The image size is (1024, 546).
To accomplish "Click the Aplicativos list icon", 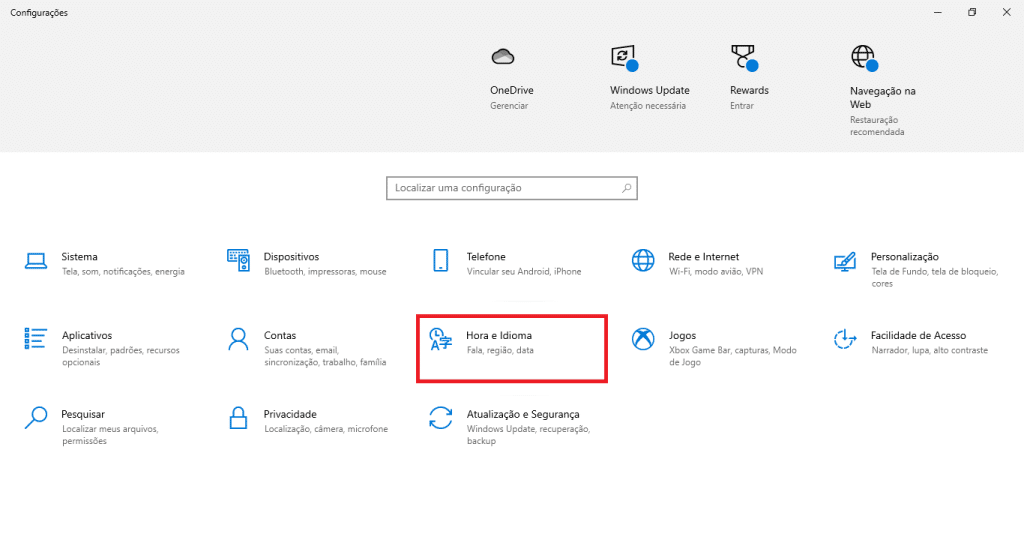I will 36,339.
